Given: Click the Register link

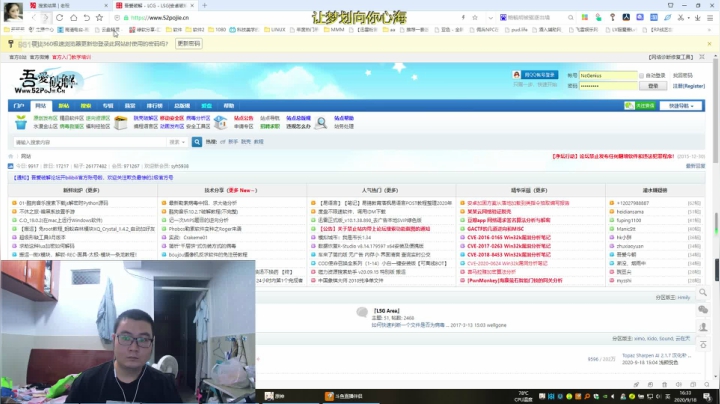Looking at the screenshot, I should [688, 86].
